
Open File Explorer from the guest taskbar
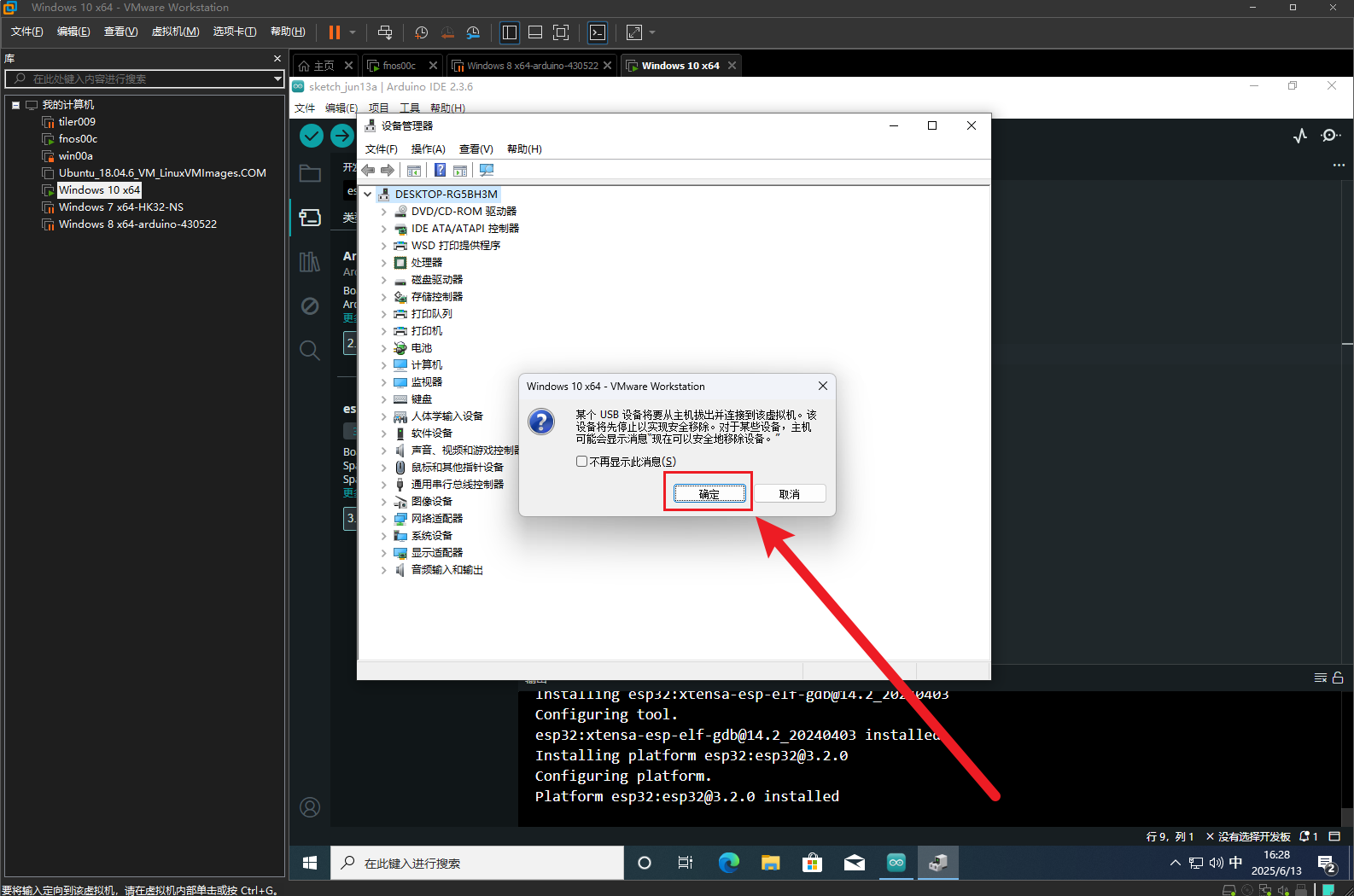point(771,863)
